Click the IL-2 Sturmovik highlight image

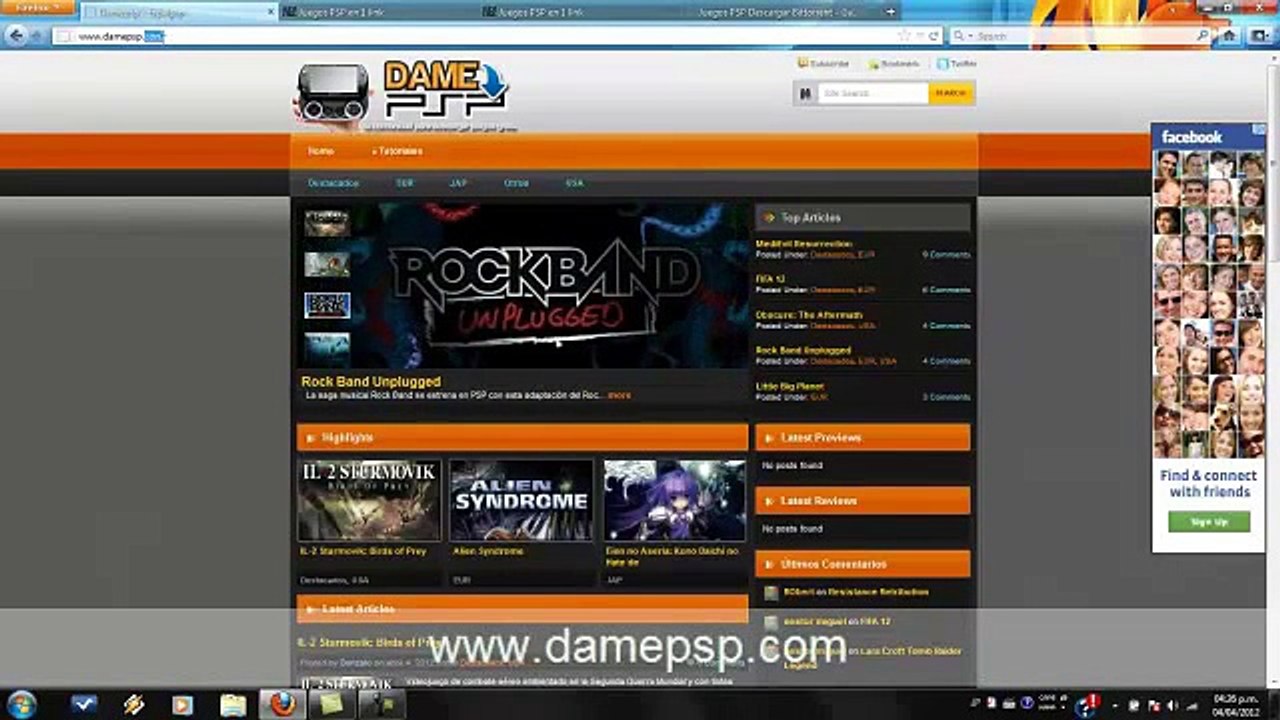point(369,500)
